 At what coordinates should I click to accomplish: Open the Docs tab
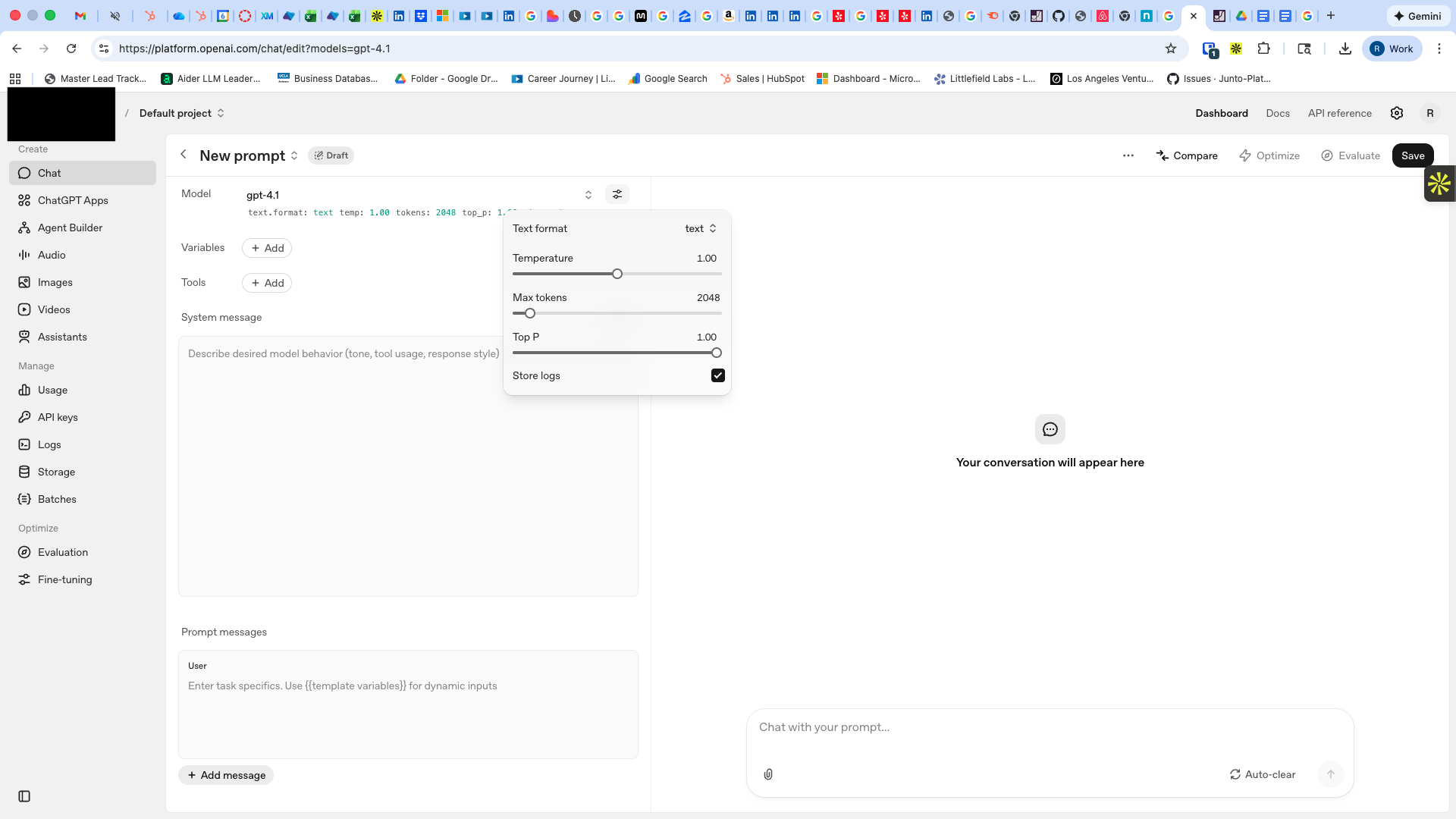1278,113
